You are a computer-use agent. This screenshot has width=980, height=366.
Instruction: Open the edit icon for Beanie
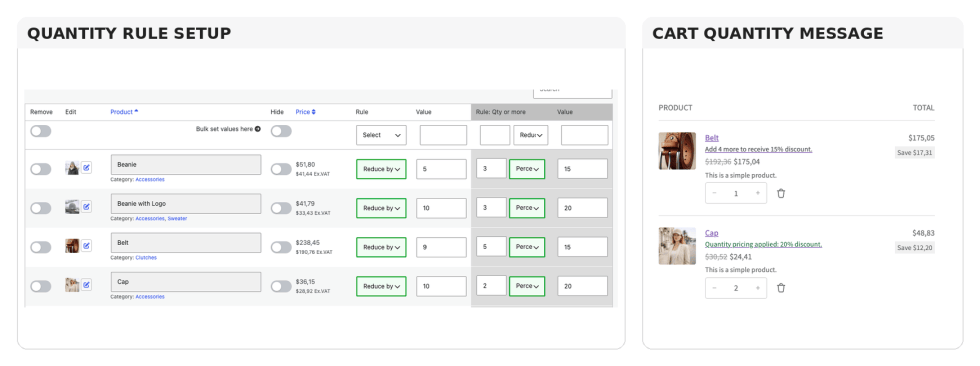(86, 168)
